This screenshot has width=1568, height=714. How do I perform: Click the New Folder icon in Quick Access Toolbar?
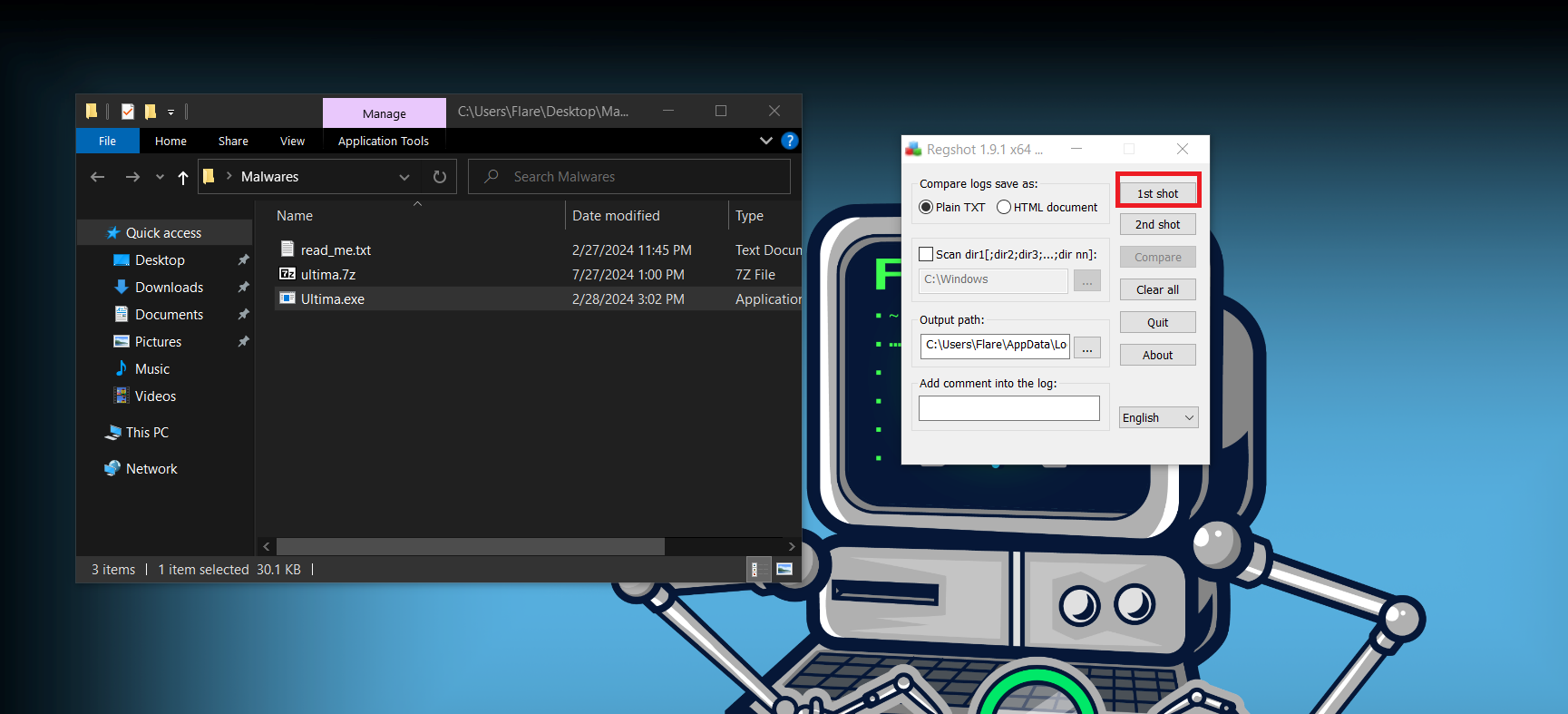pyautogui.click(x=151, y=112)
